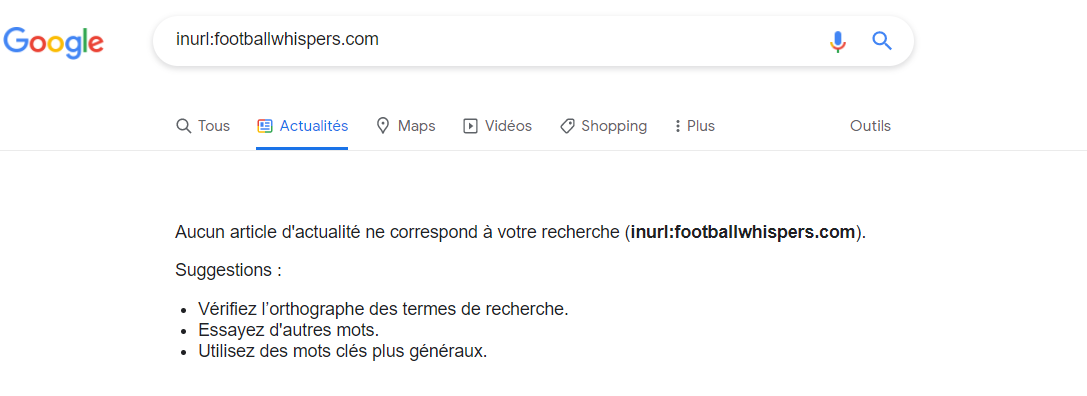This screenshot has width=1087, height=396.
Task: Click the magnifier icon beside Tous
Action: [184, 126]
